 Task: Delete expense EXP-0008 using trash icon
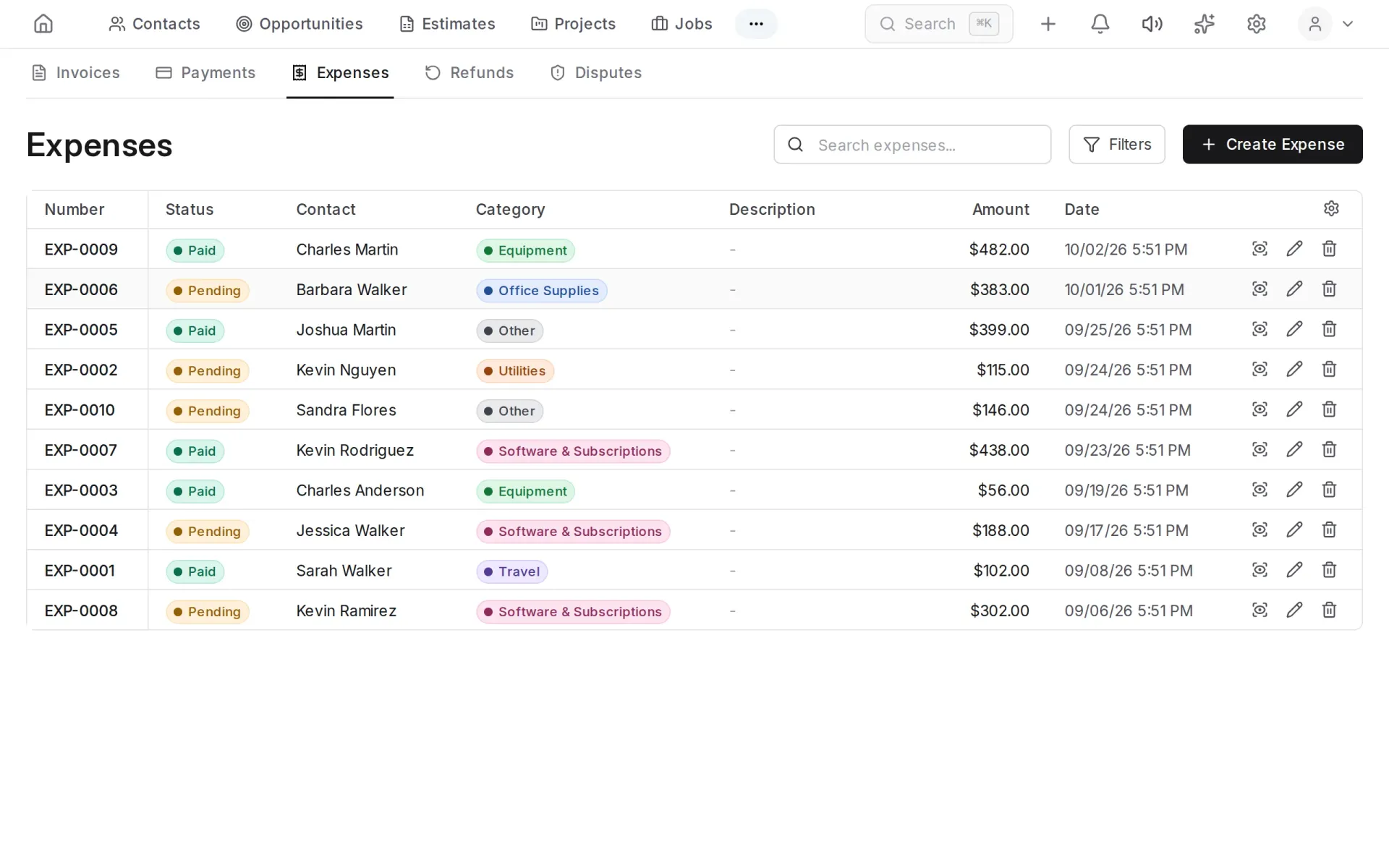1329,610
